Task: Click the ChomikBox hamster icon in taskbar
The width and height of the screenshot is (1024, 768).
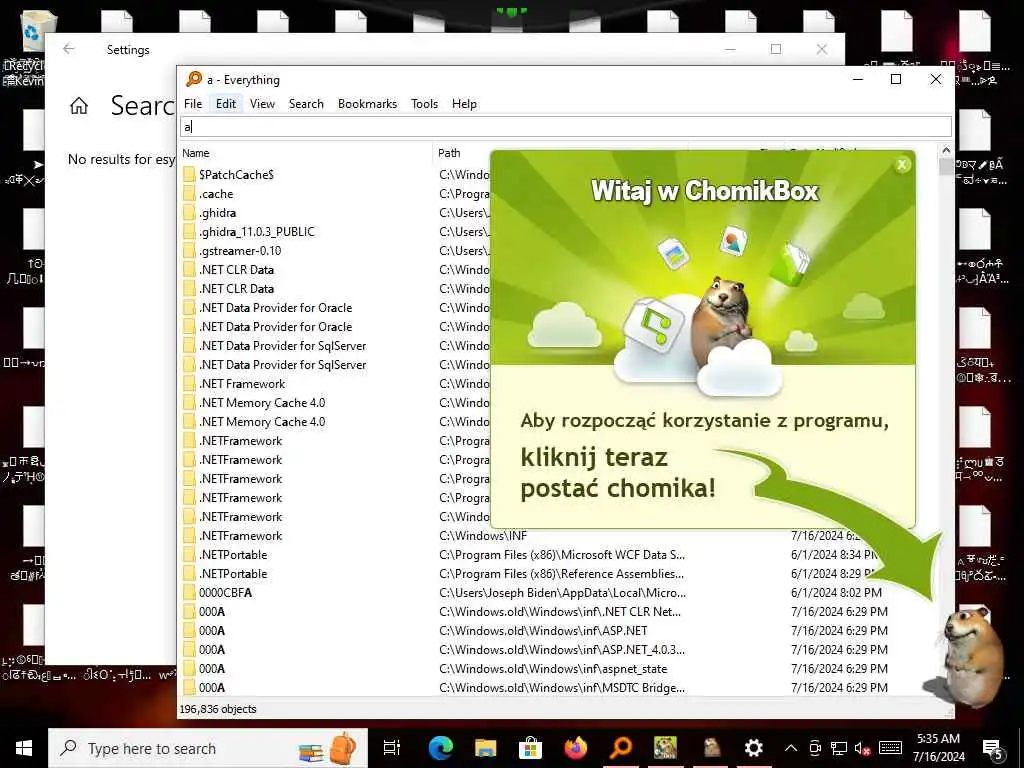Action: pos(711,748)
